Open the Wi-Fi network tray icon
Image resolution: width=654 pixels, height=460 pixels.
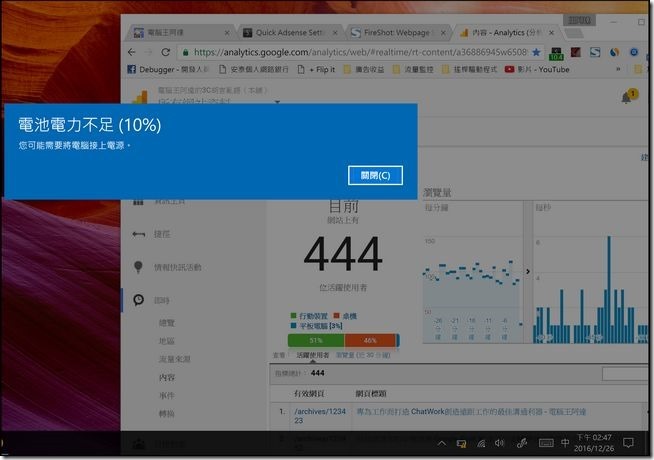(481, 443)
